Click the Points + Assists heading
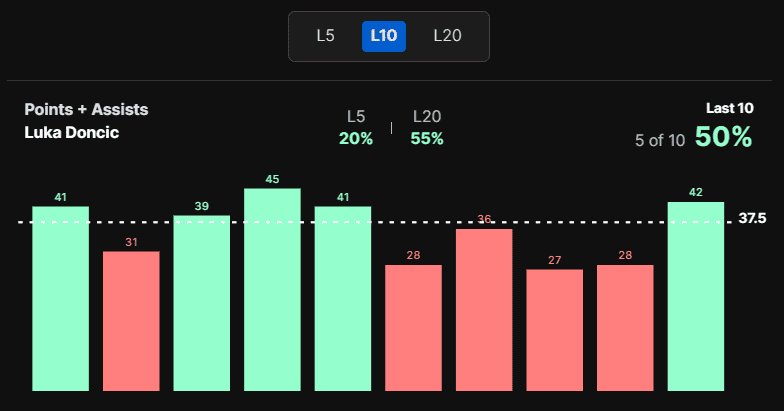The width and height of the screenshot is (784, 411). (x=86, y=110)
